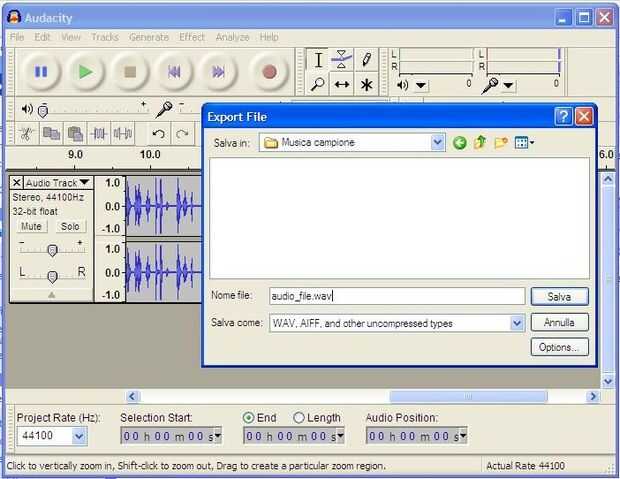Solo the Audio Track
This screenshot has height=479, width=620.
[70, 226]
